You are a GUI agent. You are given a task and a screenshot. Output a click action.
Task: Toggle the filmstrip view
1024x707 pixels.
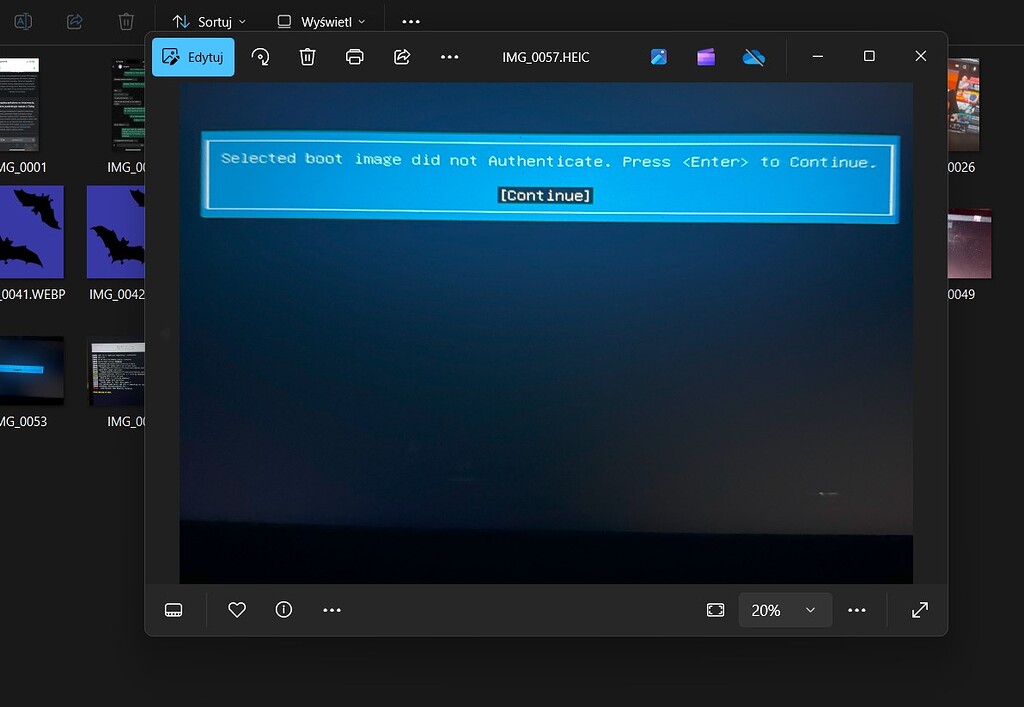(x=174, y=610)
